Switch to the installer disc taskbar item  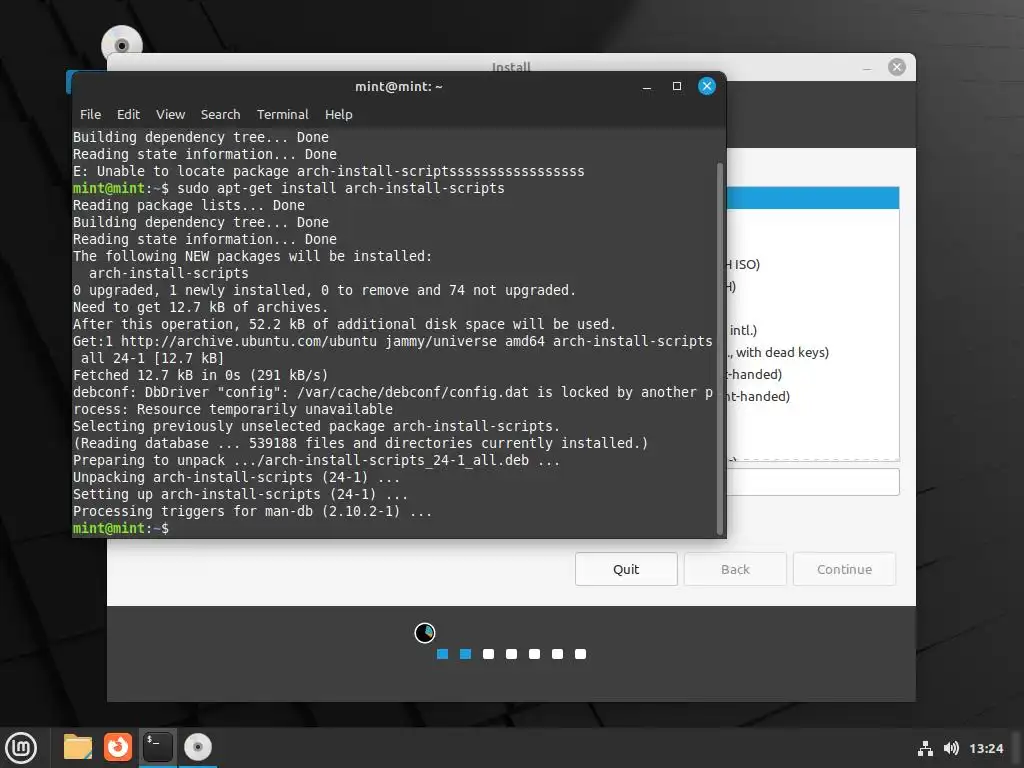click(197, 747)
